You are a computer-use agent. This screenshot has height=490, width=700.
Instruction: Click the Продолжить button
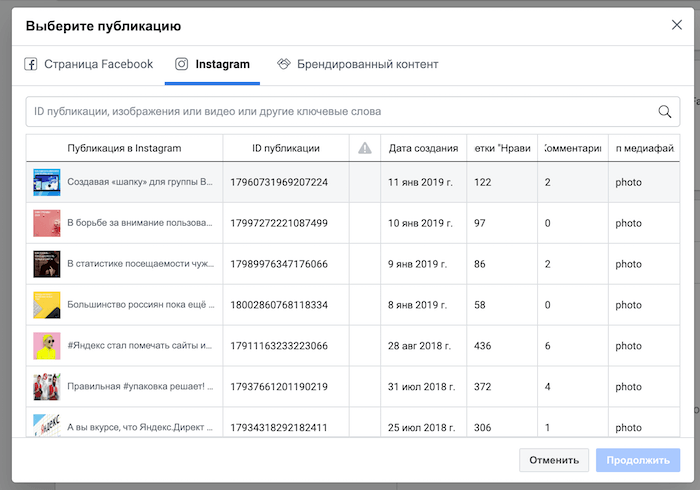pos(638,460)
